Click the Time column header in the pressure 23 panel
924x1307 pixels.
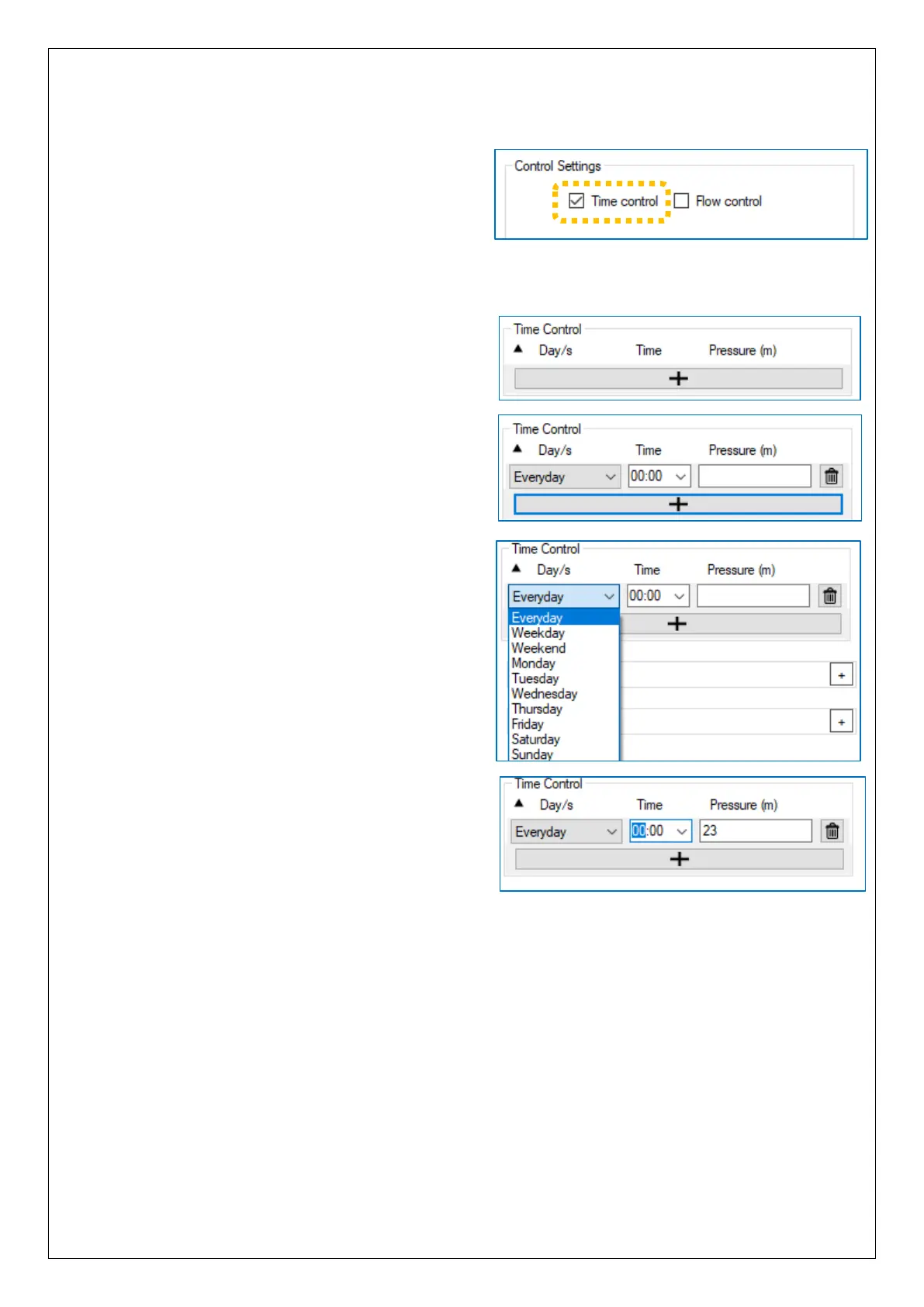click(649, 805)
